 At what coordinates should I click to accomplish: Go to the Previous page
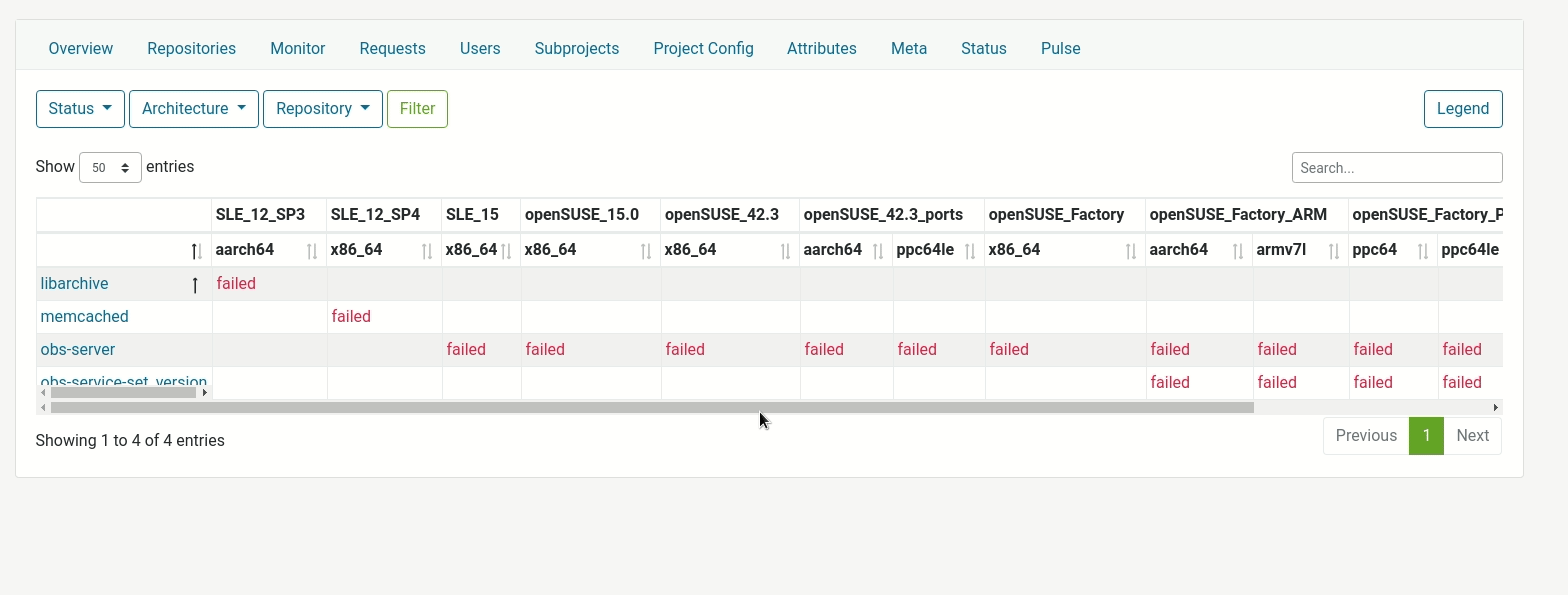1366,436
